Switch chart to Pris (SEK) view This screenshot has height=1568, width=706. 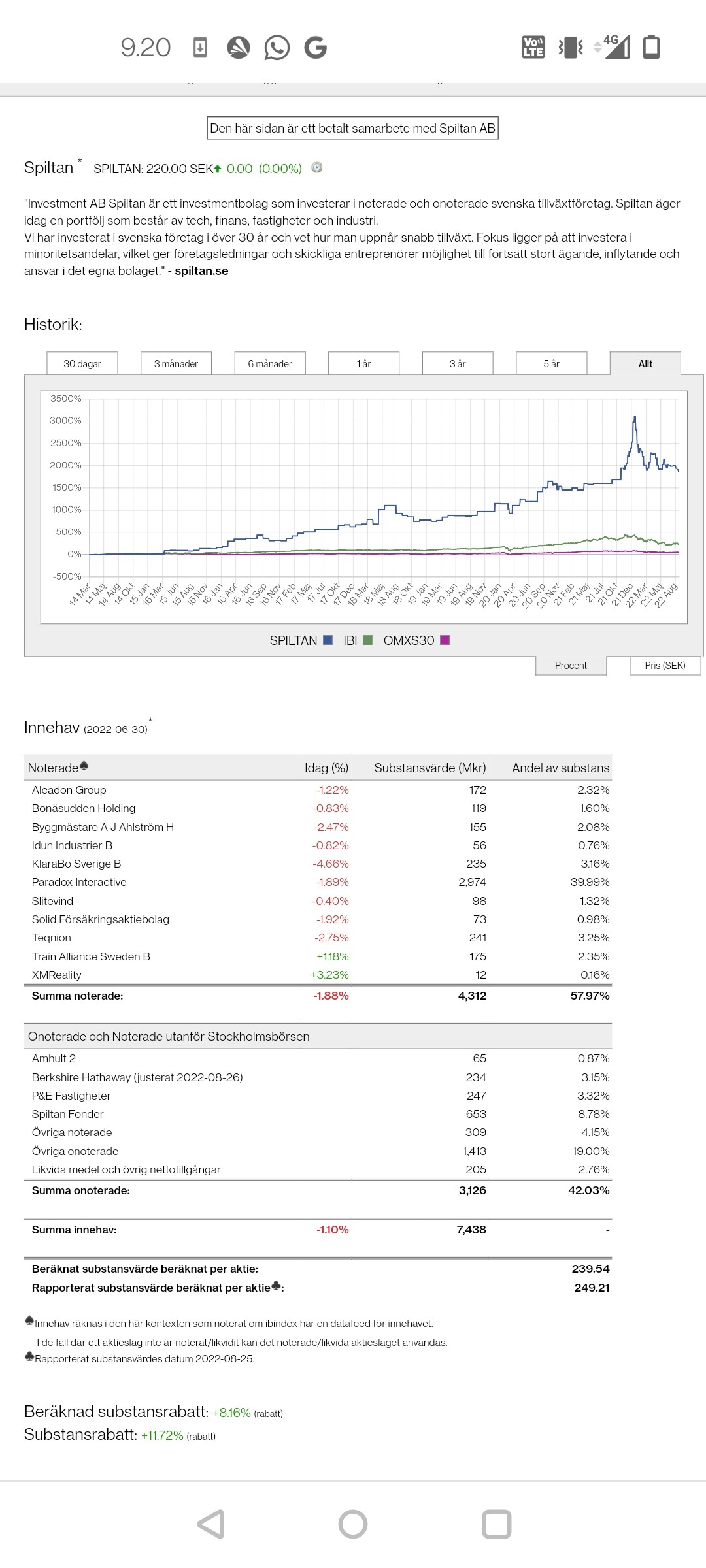(665, 665)
